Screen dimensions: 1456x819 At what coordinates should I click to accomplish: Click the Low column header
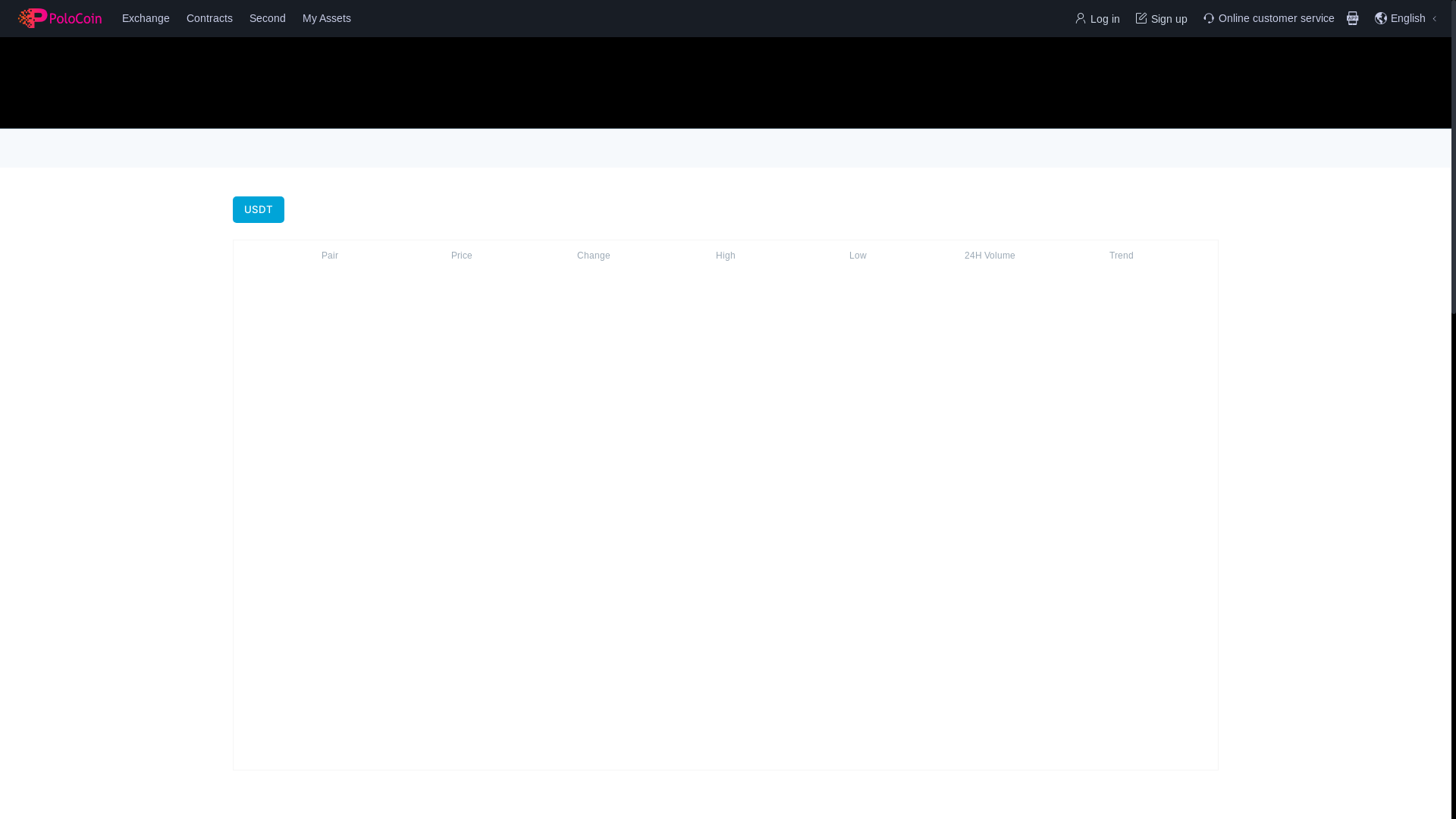coord(858,256)
